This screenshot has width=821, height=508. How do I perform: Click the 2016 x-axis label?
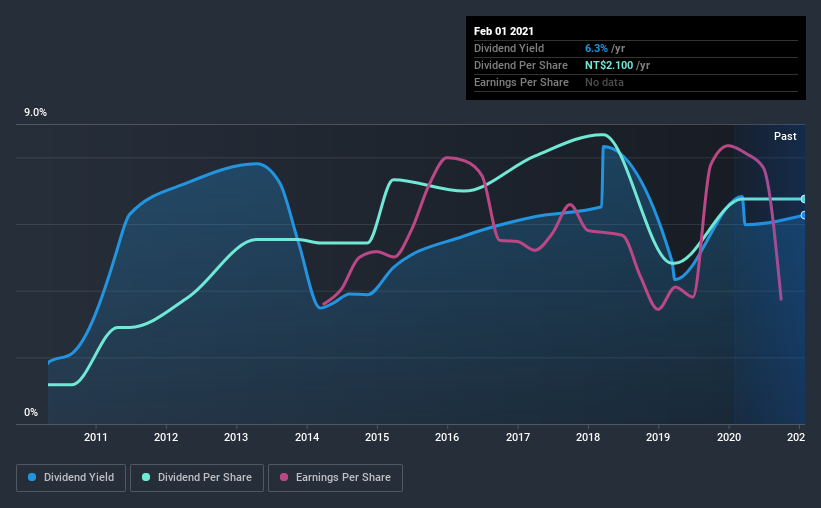pos(447,437)
